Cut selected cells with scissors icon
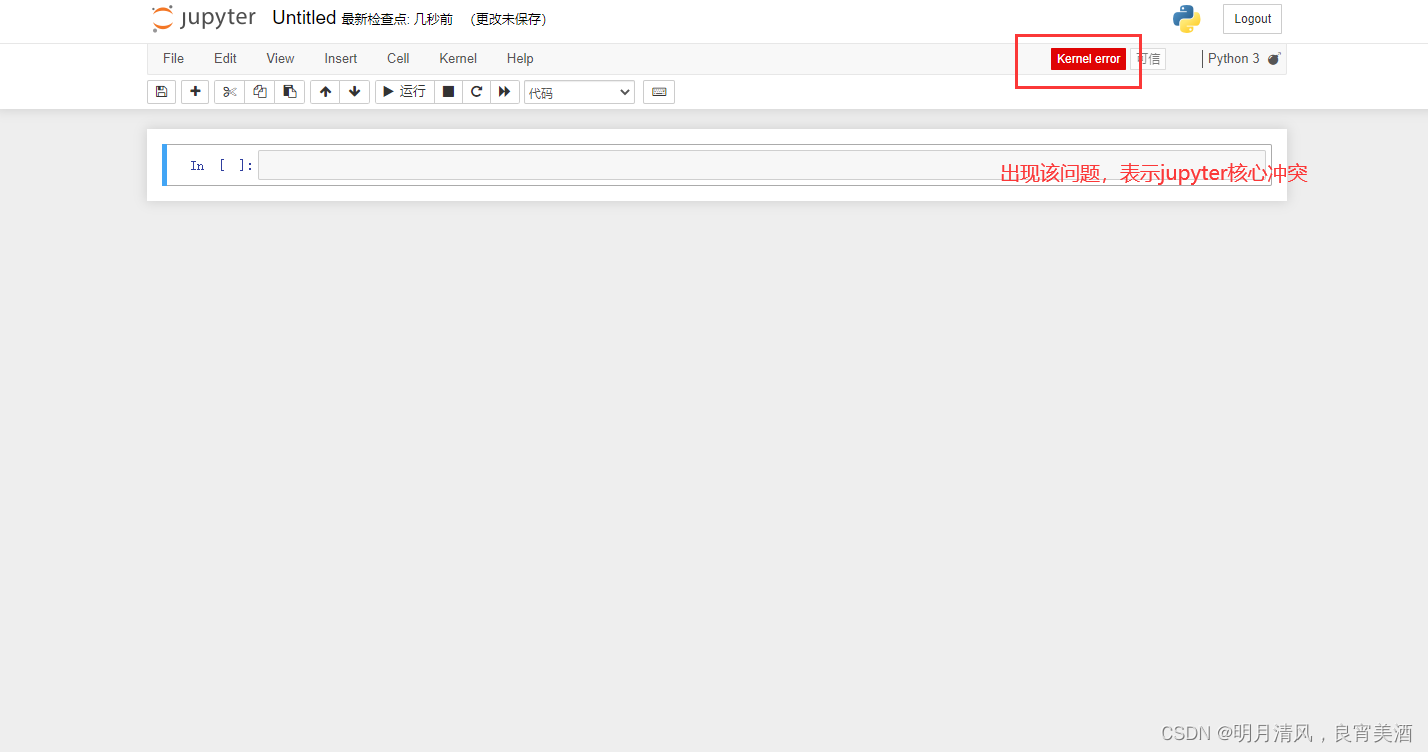Viewport: 1428px width, 752px height. (x=229, y=92)
